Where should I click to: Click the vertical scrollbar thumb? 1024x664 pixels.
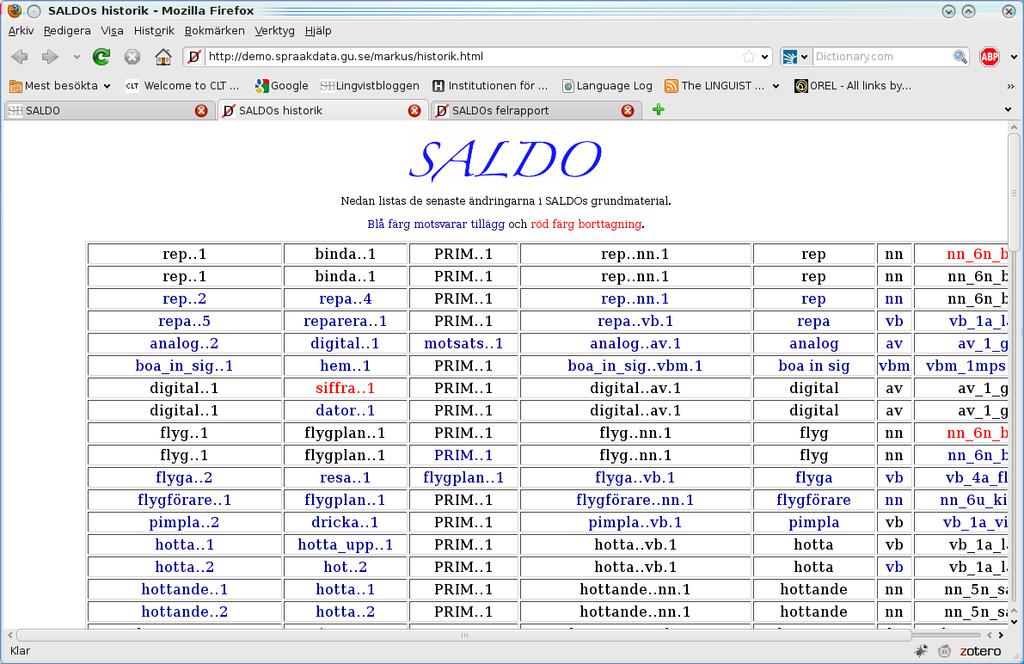1014,192
